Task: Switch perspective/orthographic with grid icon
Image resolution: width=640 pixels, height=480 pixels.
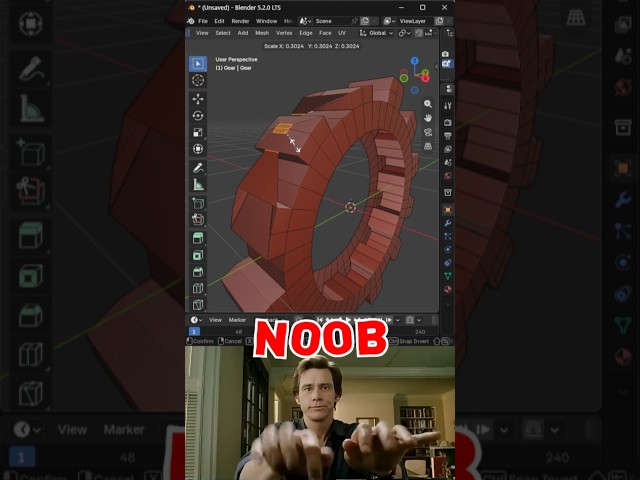Action: click(428, 146)
